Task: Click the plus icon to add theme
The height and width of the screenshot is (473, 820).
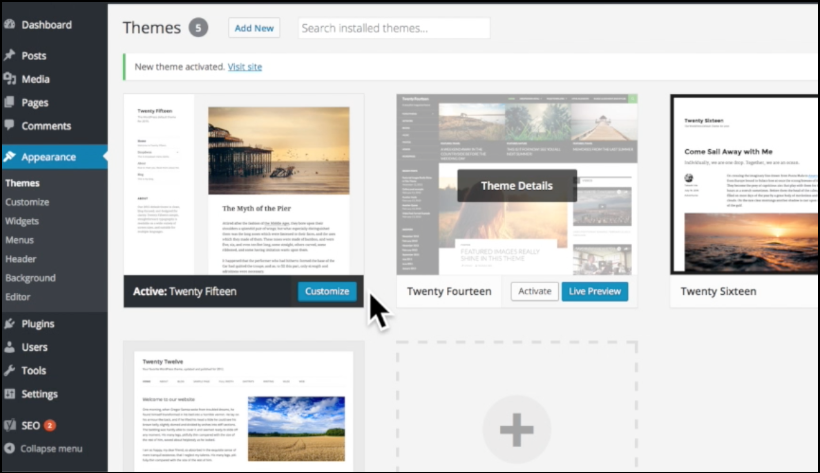Action: pos(517,430)
